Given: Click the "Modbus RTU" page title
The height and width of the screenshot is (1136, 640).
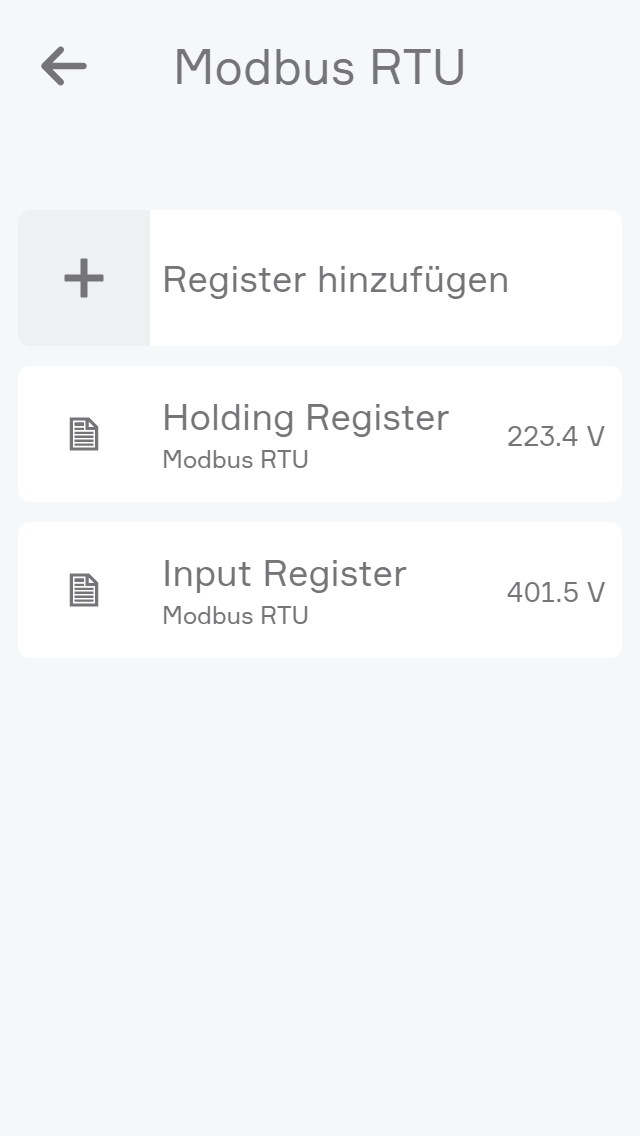Looking at the screenshot, I should pyautogui.click(x=319, y=68).
